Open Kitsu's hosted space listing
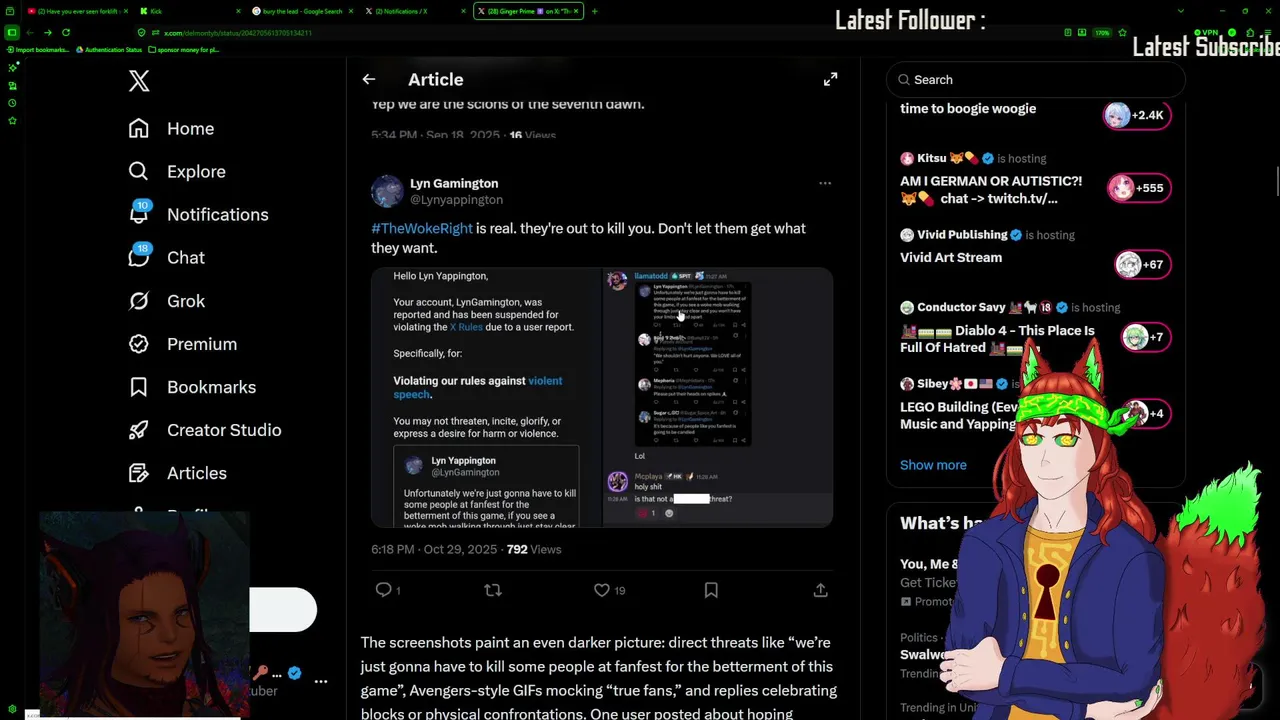The width and height of the screenshot is (1280, 720). [x=1035, y=179]
